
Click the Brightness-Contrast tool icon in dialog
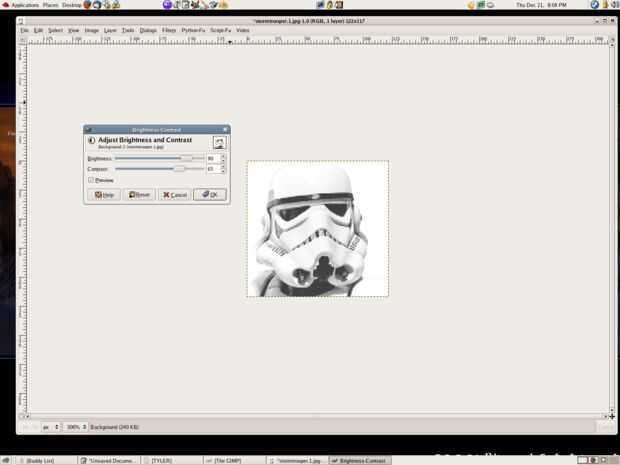coord(92,140)
